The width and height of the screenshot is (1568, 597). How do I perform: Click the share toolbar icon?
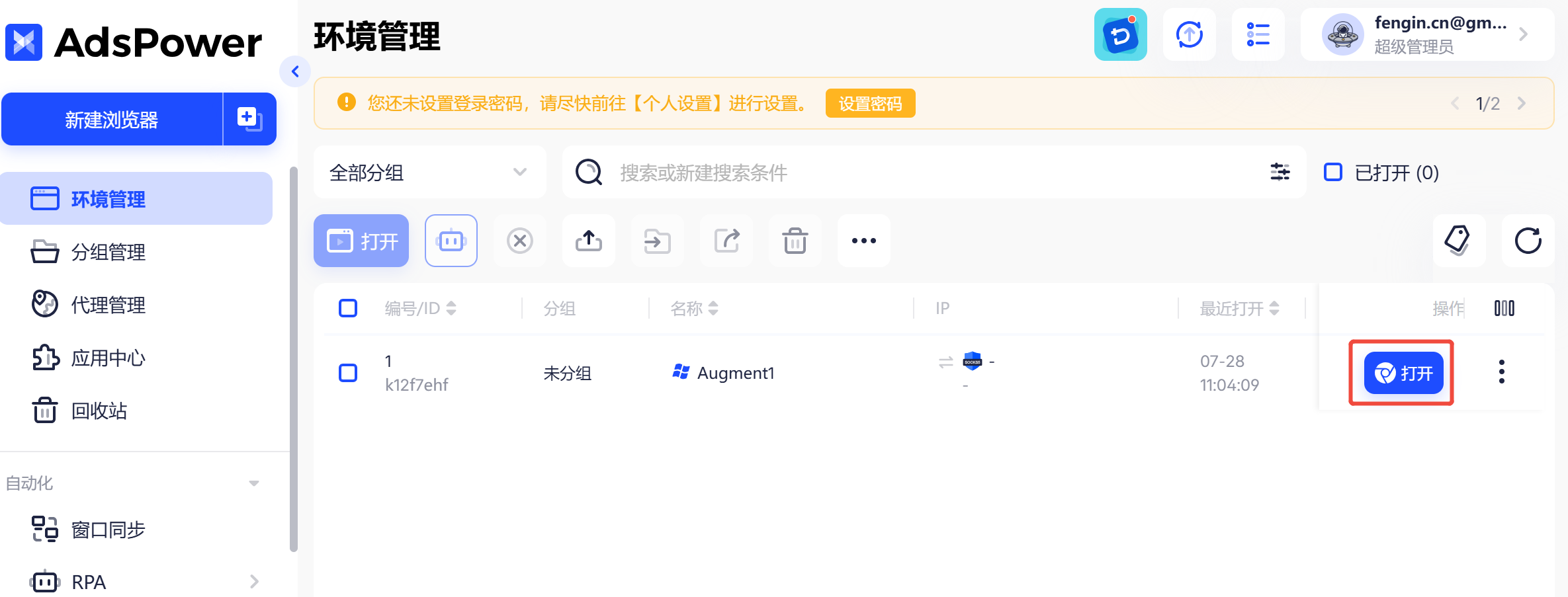click(726, 241)
